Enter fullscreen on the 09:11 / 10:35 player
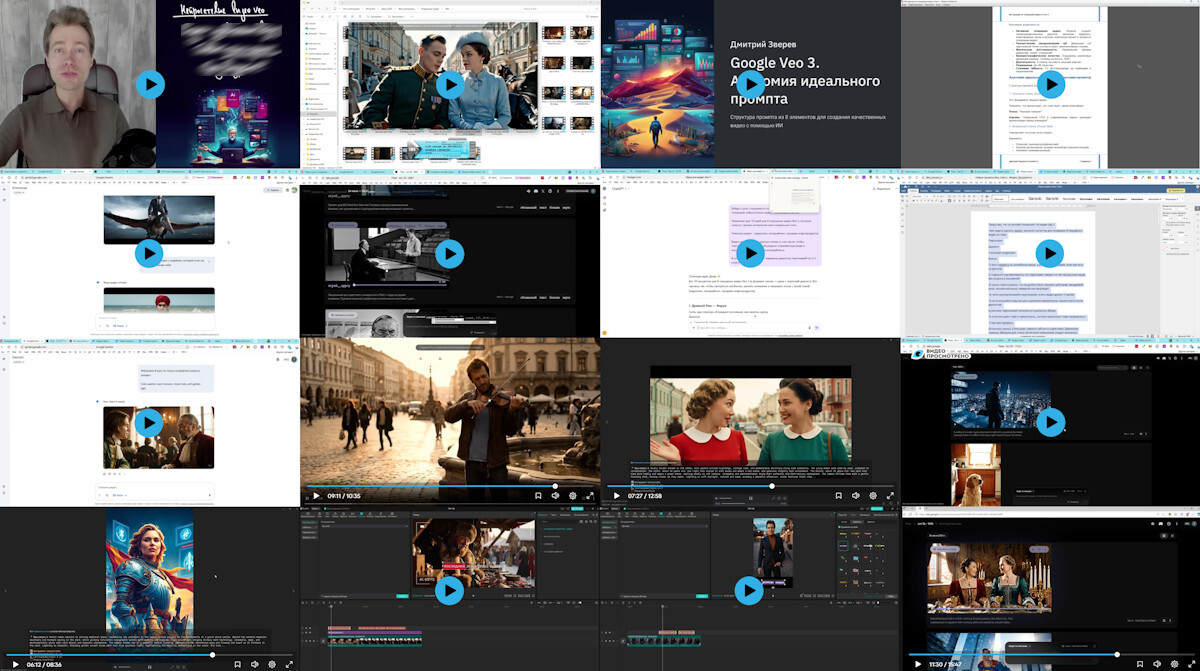 (590, 496)
